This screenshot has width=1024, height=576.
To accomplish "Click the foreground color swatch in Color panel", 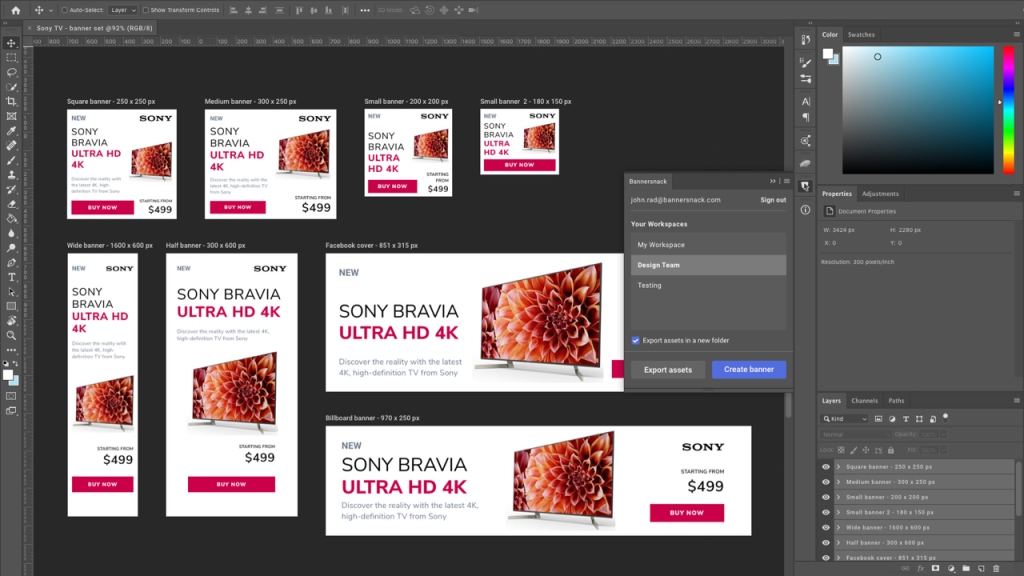I will pyautogui.click(x=827, y=54).
